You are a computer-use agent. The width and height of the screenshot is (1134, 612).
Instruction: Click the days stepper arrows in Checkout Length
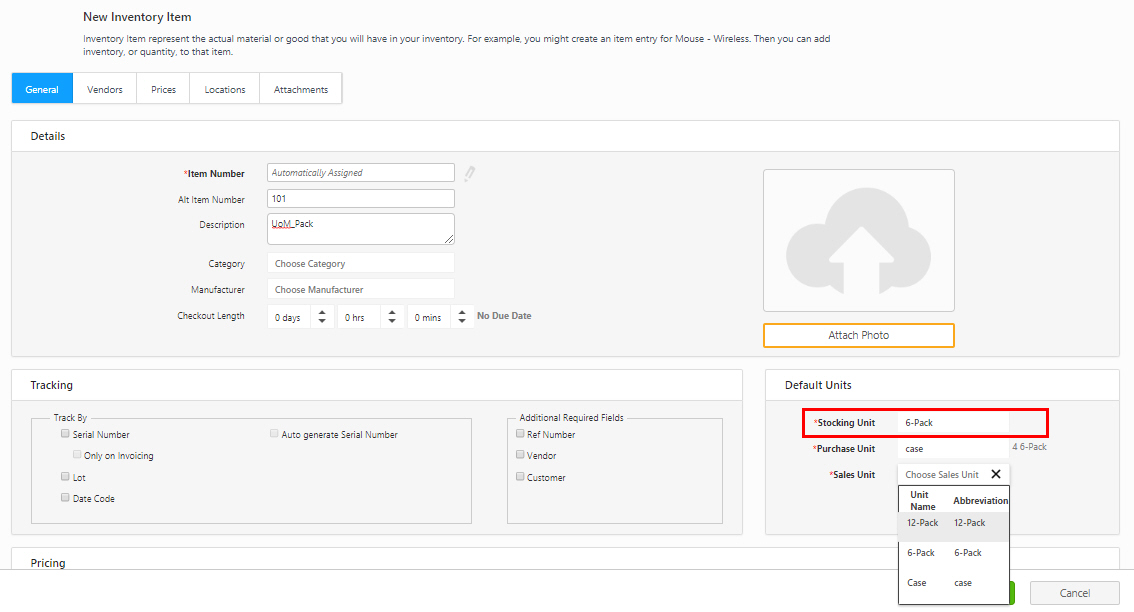point(322,317)
